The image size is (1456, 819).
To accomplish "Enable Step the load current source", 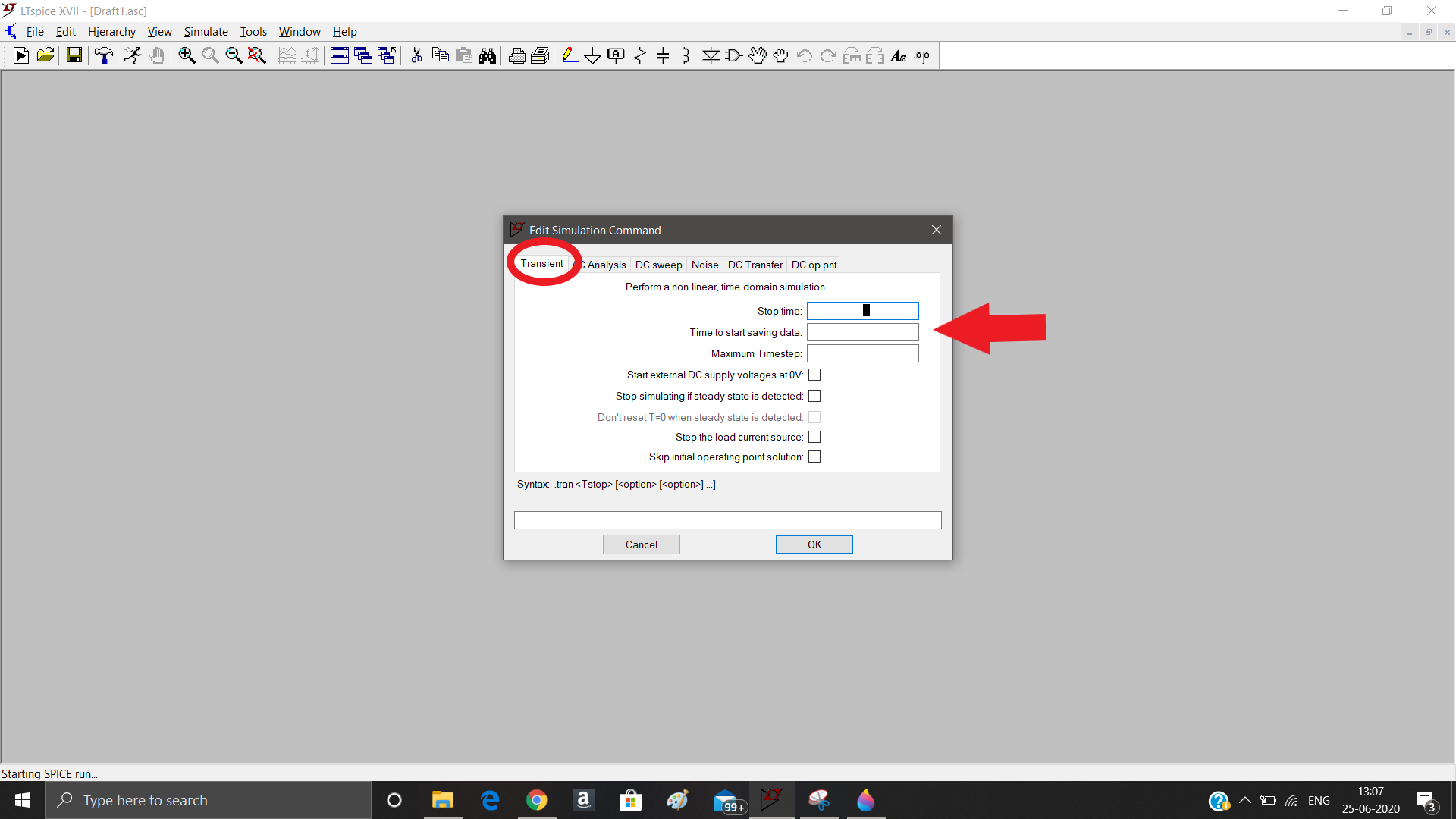I will (814, 437).
